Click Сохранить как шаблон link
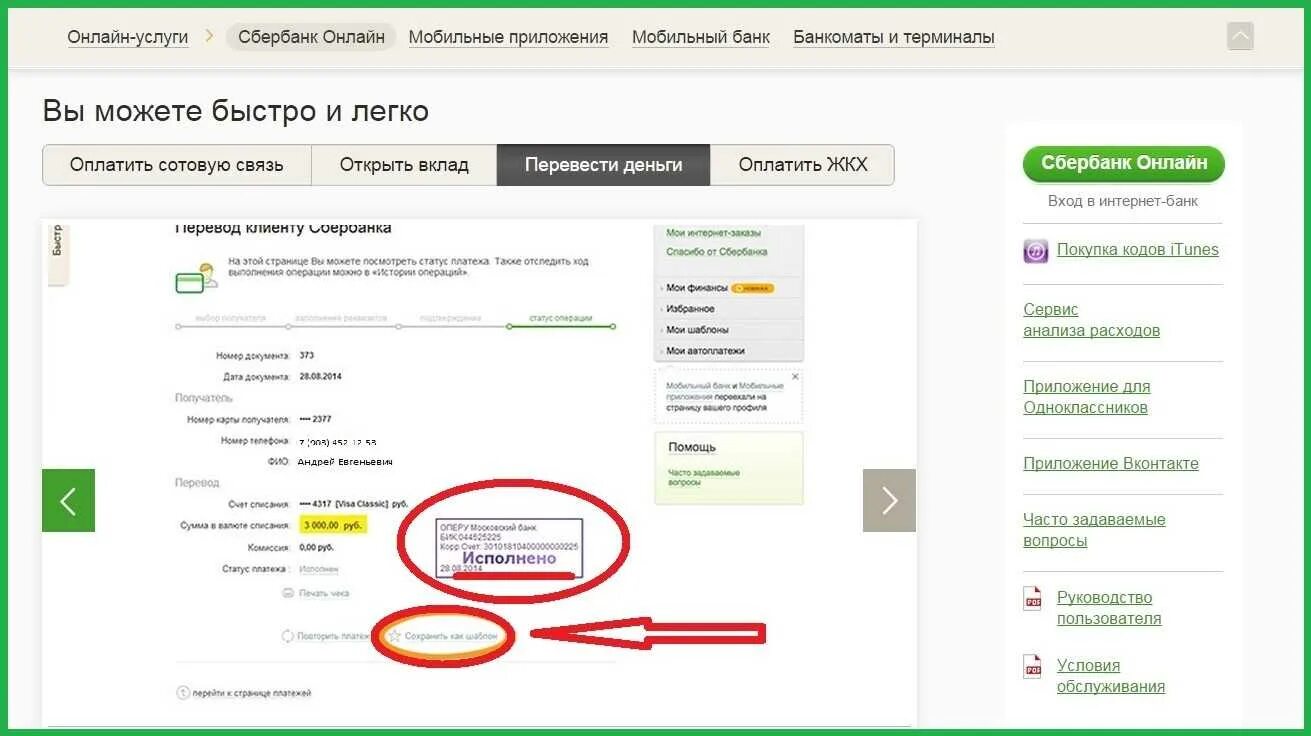Image resolution: width=1311 pixels, height=736 pixels. point(451,635)
